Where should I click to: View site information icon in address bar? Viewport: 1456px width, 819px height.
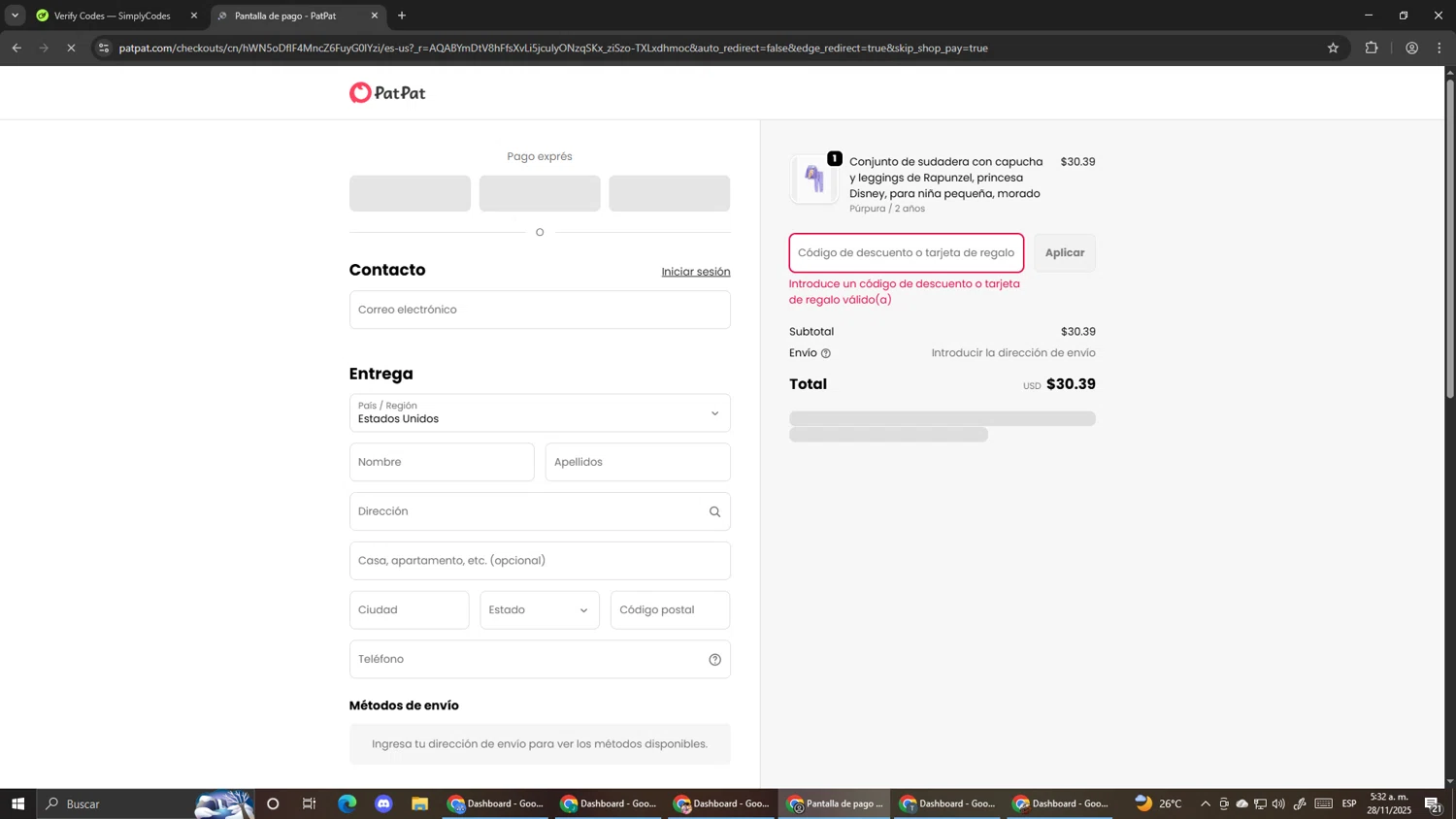(x=104, y=48)
